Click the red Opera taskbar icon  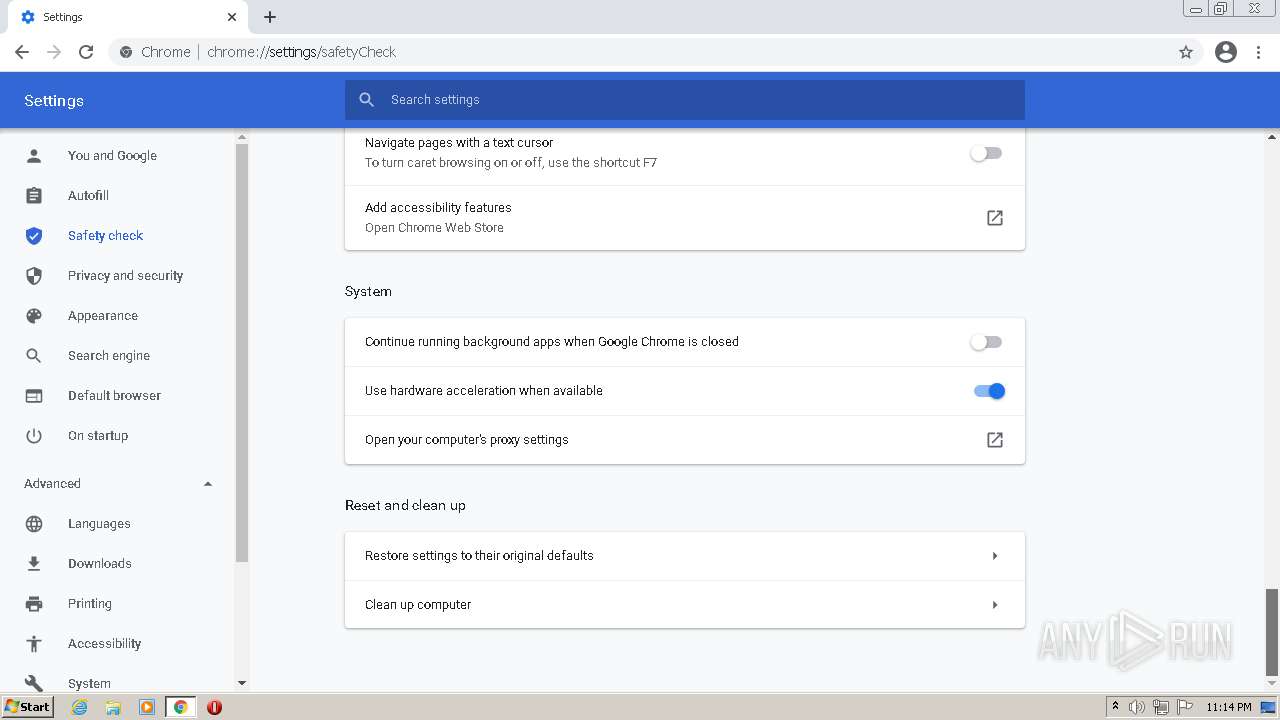(x=214, y=707)
